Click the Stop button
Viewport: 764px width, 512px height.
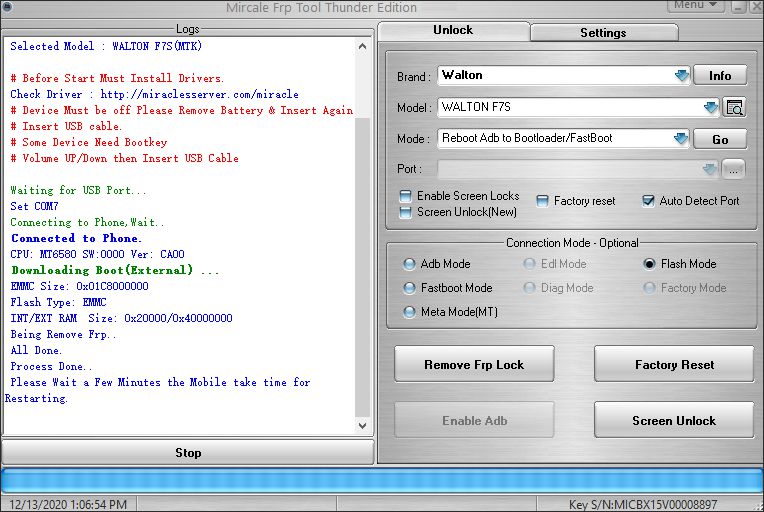[188, 453]
